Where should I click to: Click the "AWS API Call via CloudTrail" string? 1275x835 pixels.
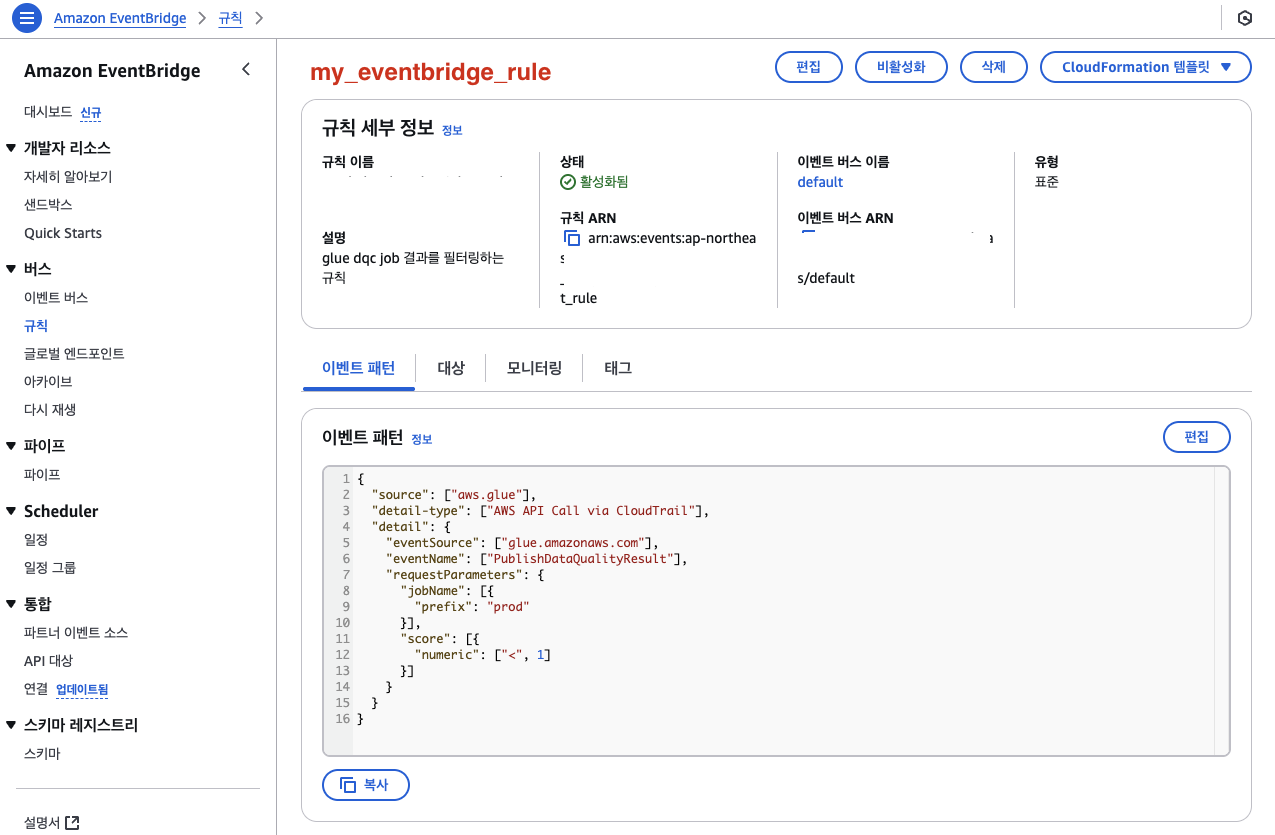pos(590,510)
